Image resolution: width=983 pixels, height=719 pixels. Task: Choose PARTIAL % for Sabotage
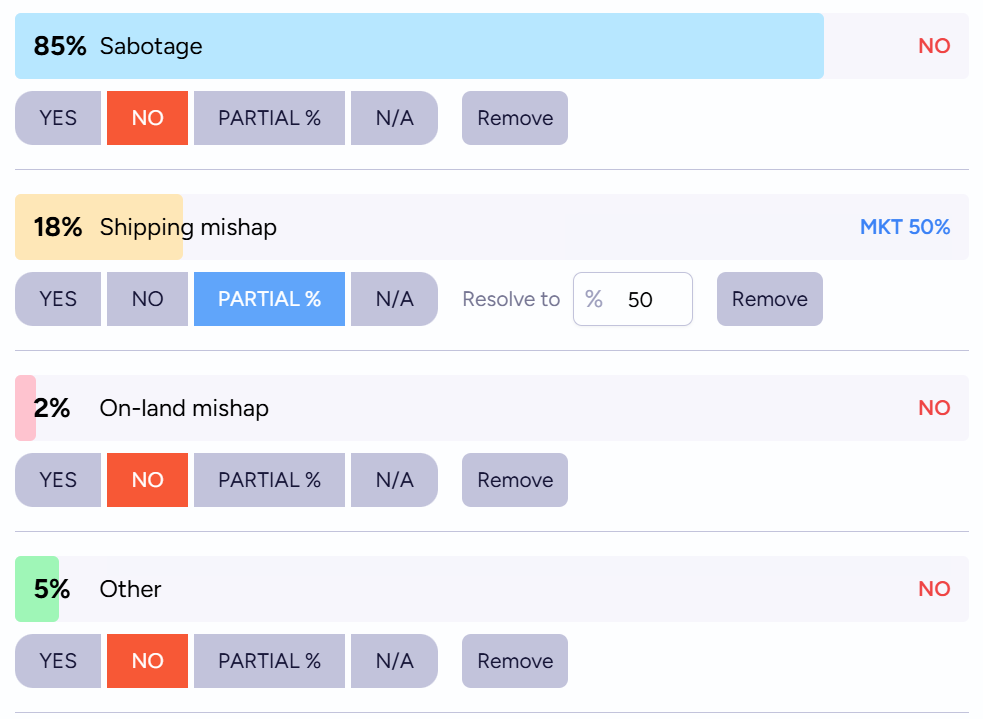coord(269,118)
